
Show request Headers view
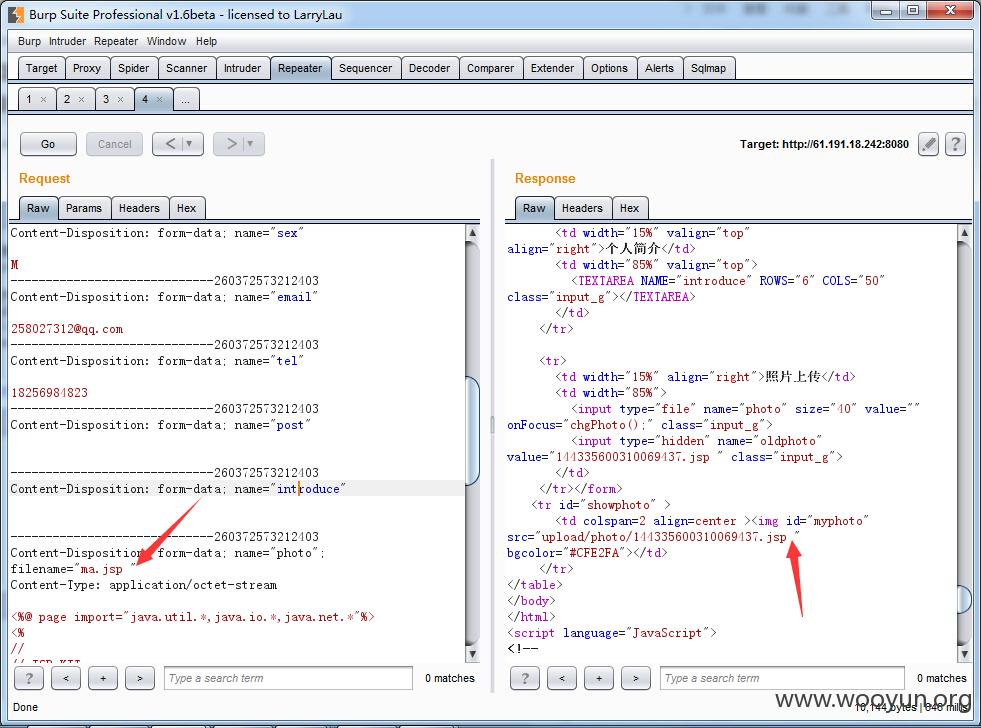point(139,208)
